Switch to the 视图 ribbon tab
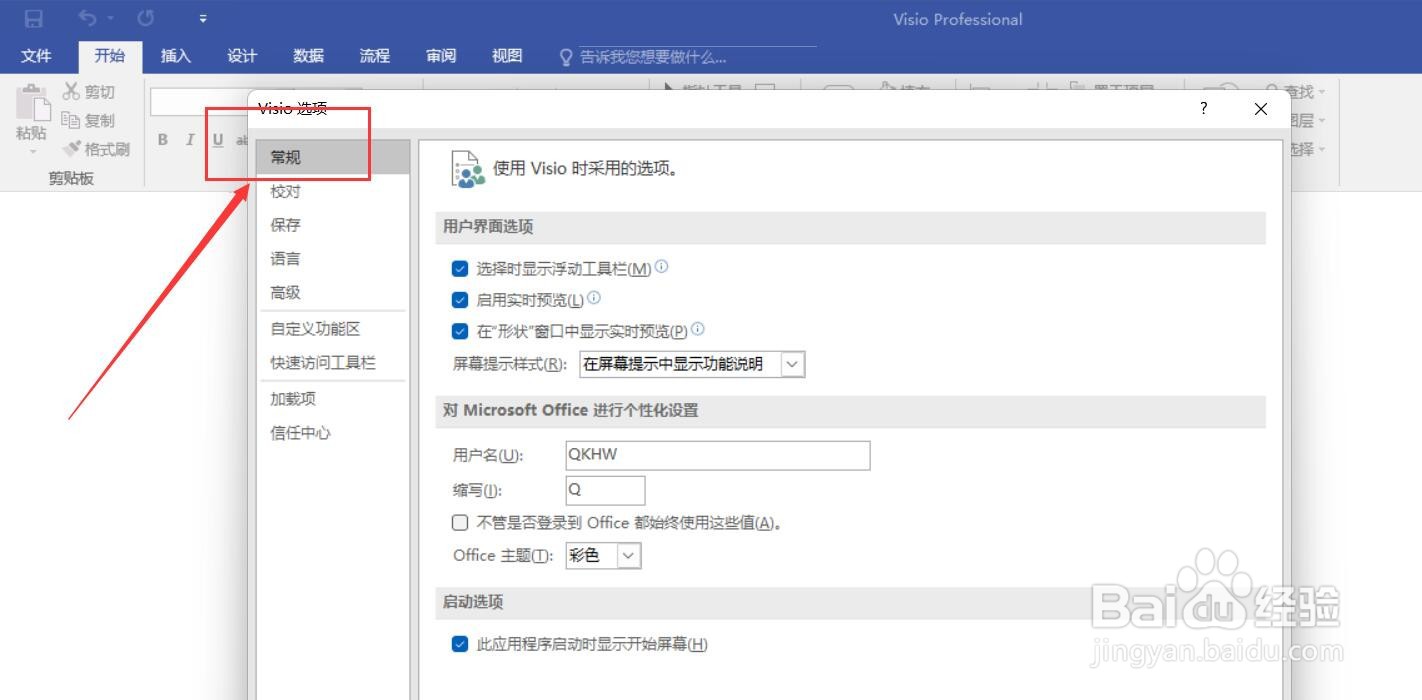1422x700 pixels. tap(507, 56)
